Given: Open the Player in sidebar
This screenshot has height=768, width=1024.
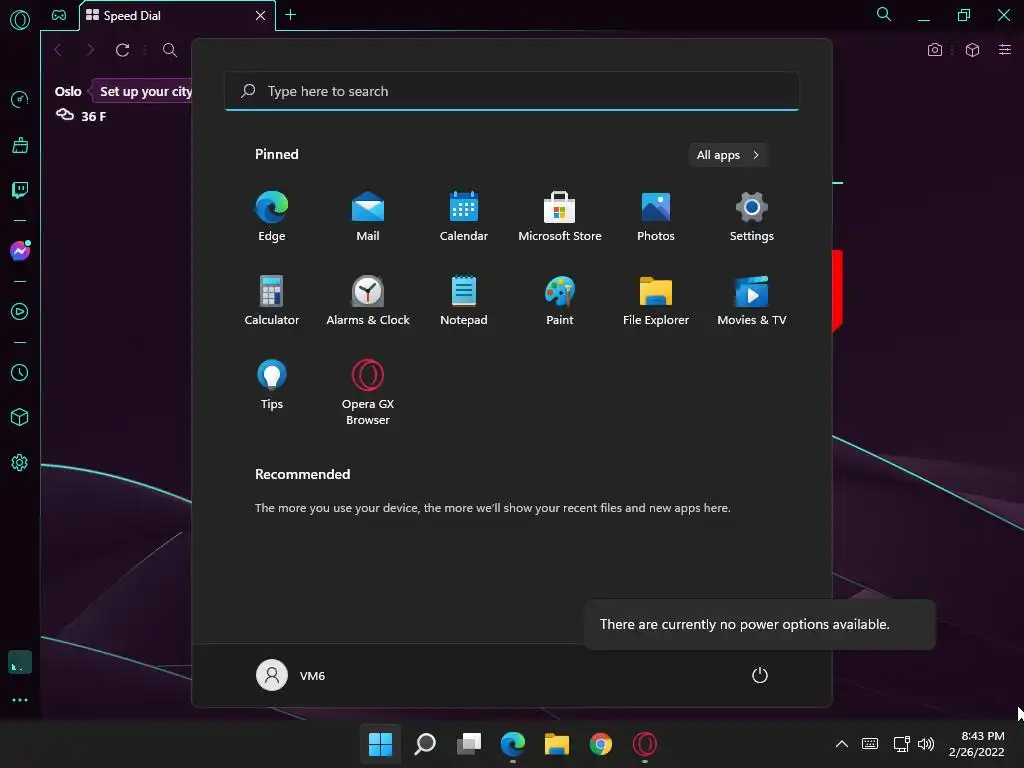Looking at the screenshot, I should pyautogui.click(x=20, y=312).
